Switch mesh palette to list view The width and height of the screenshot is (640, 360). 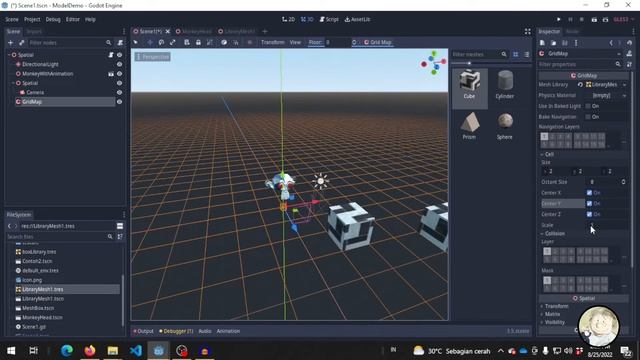(527, 54)
